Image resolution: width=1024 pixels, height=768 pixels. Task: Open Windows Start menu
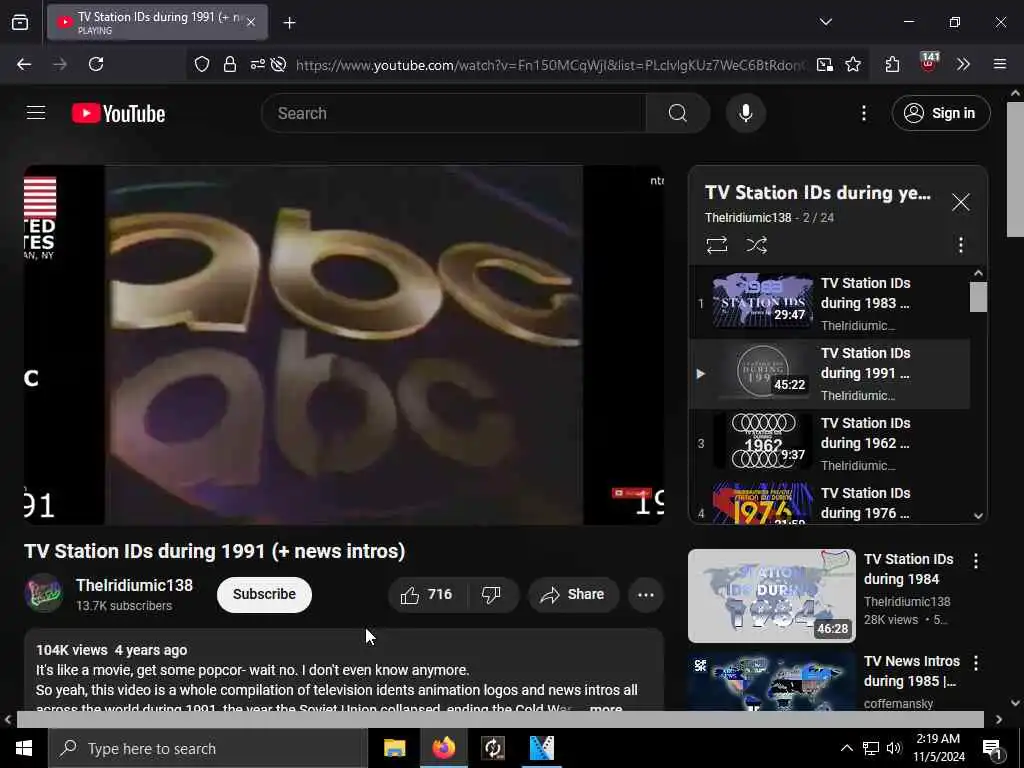tap(24, 748)
